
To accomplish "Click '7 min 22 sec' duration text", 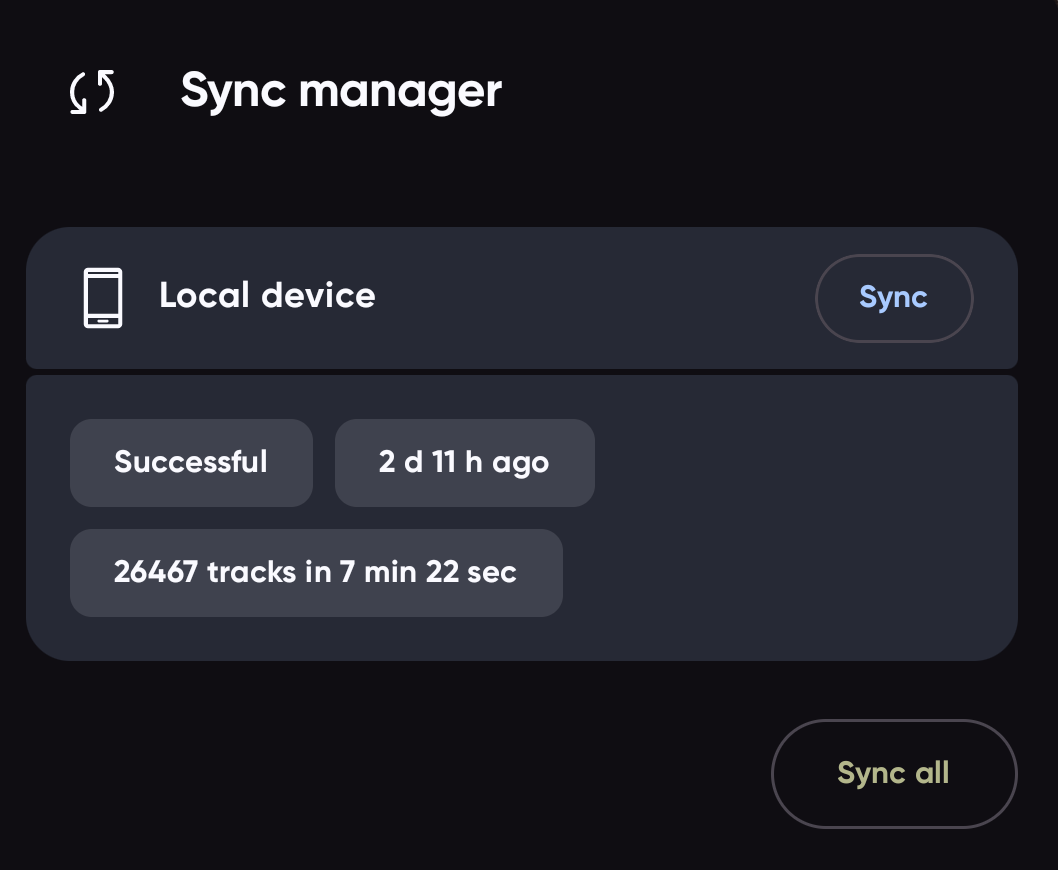I will (429, 572).
